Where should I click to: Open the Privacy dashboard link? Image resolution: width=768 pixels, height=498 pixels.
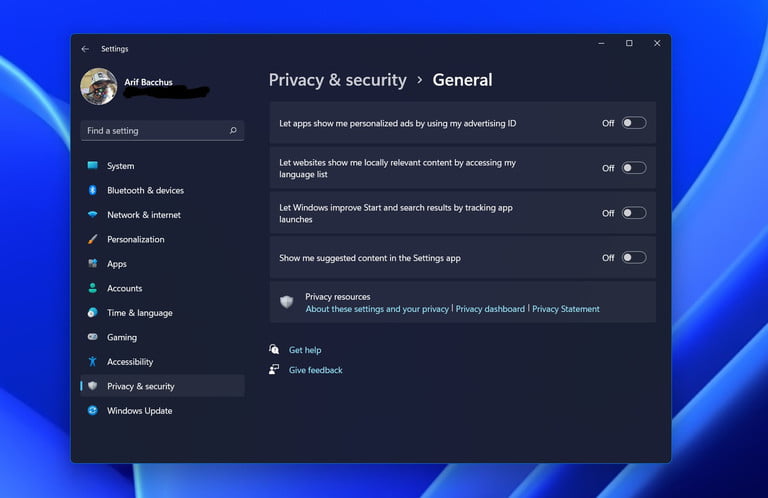(490, 309)
